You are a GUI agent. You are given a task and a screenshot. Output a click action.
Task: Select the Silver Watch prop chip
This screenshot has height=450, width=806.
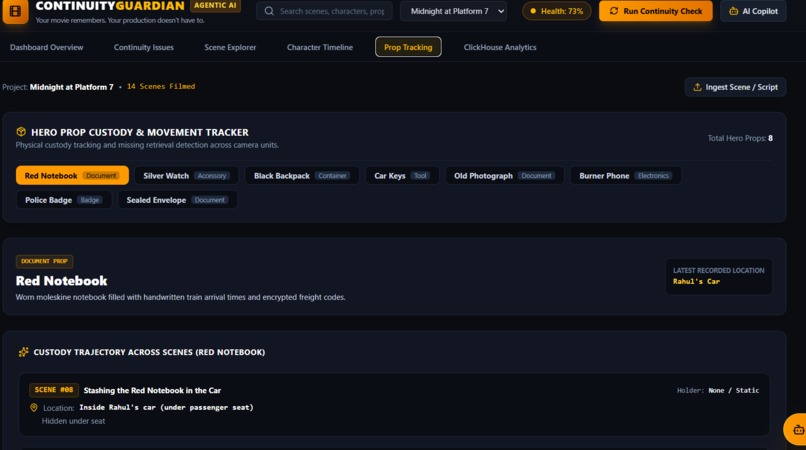click(x=186, y=175)
